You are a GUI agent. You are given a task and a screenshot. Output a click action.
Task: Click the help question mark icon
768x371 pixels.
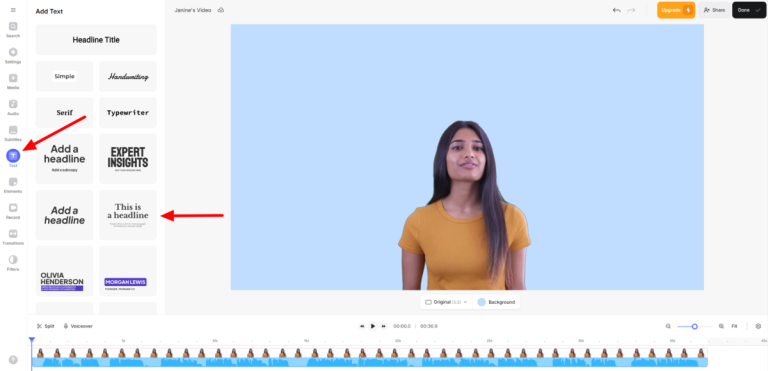[x=13, y=360]
